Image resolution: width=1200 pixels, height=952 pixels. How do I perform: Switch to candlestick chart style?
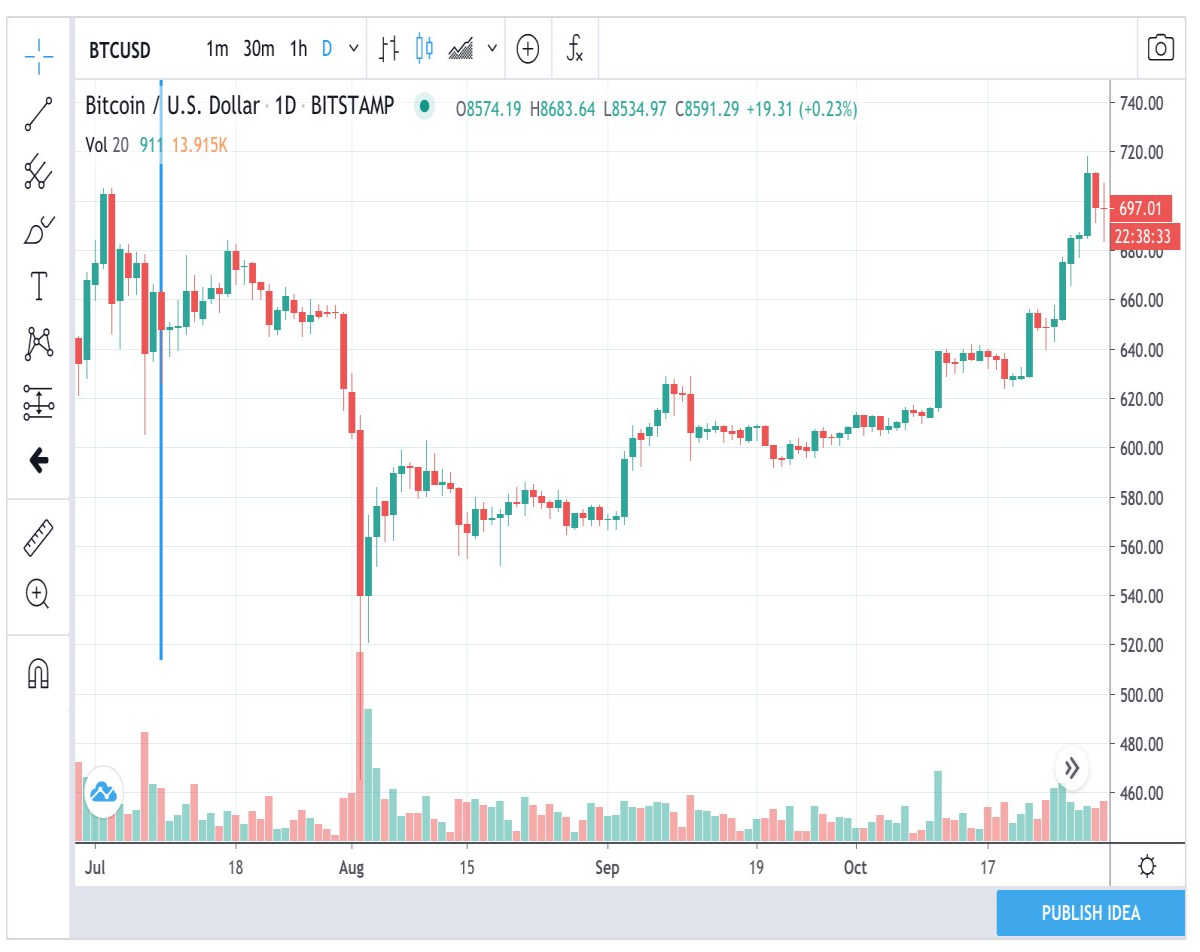tap(425, 48)
